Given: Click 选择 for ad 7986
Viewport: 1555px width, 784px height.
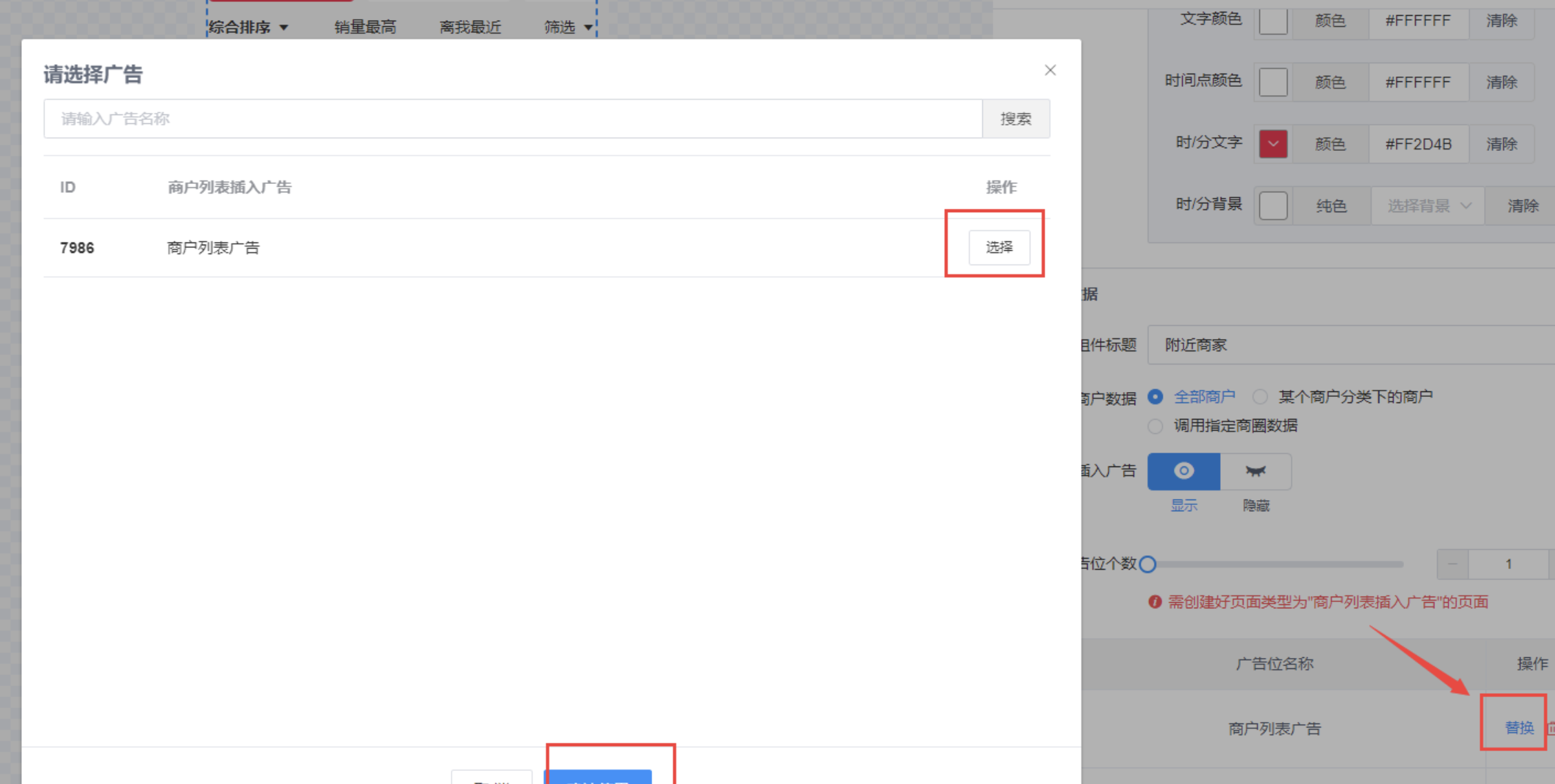Looking at the screenshot, I should pyautogui.click(x=999, y=247).
